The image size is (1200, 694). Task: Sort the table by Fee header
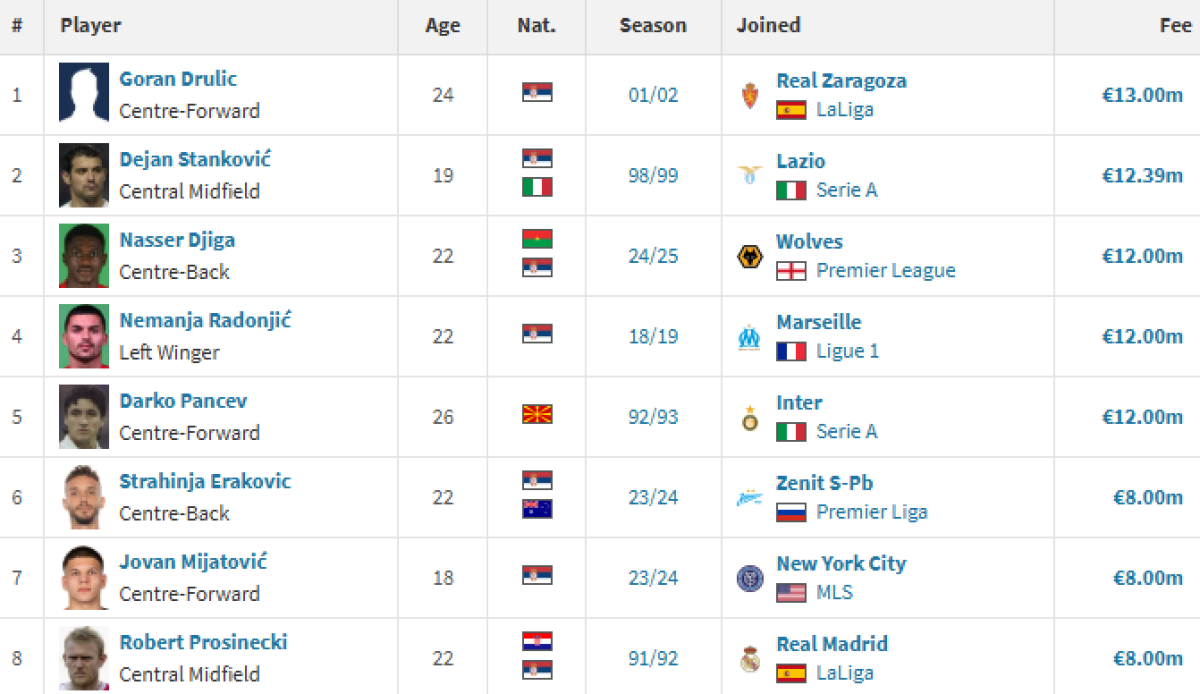pos(1175,26)
